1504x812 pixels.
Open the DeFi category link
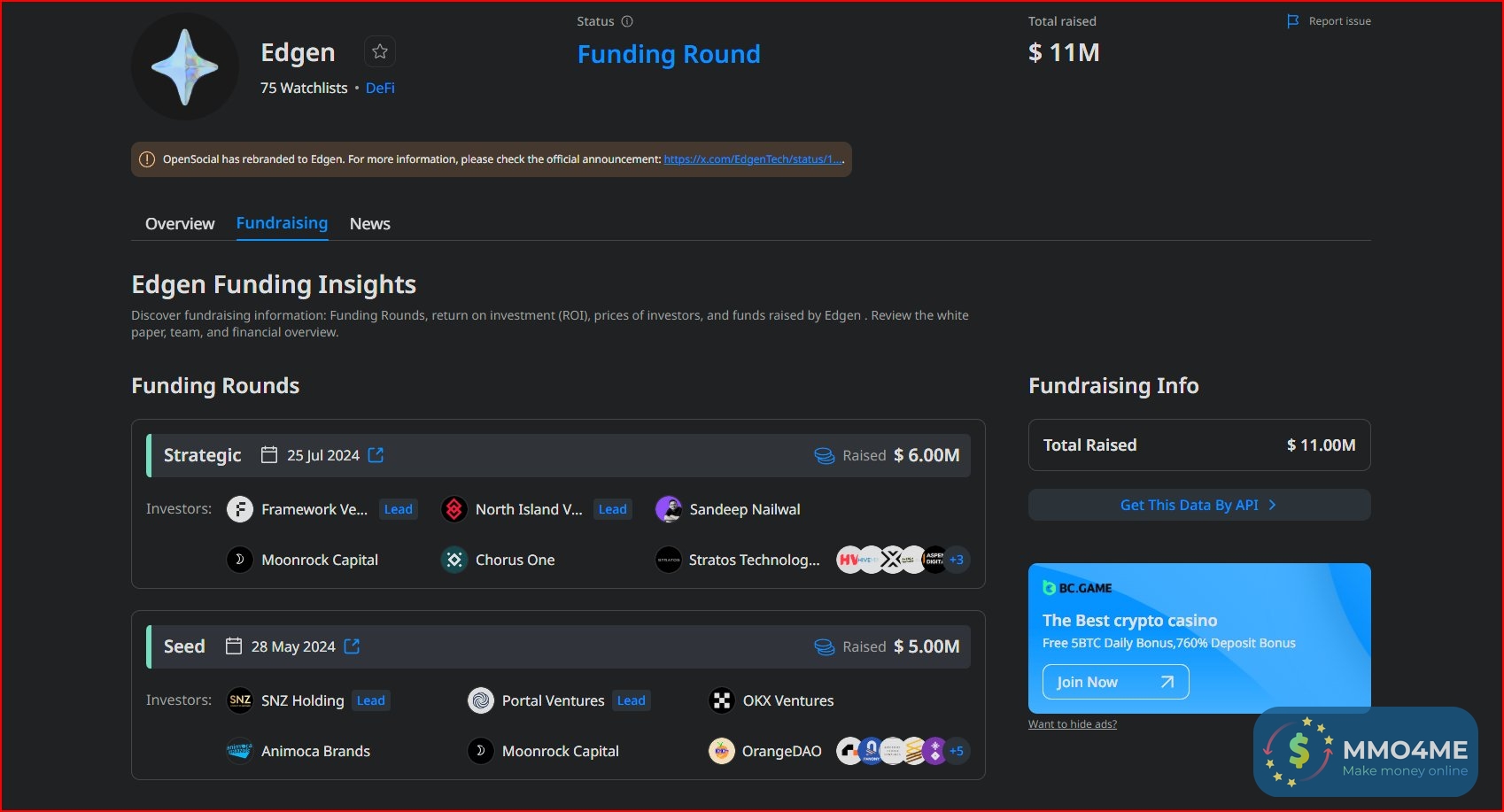pos(380,88)
